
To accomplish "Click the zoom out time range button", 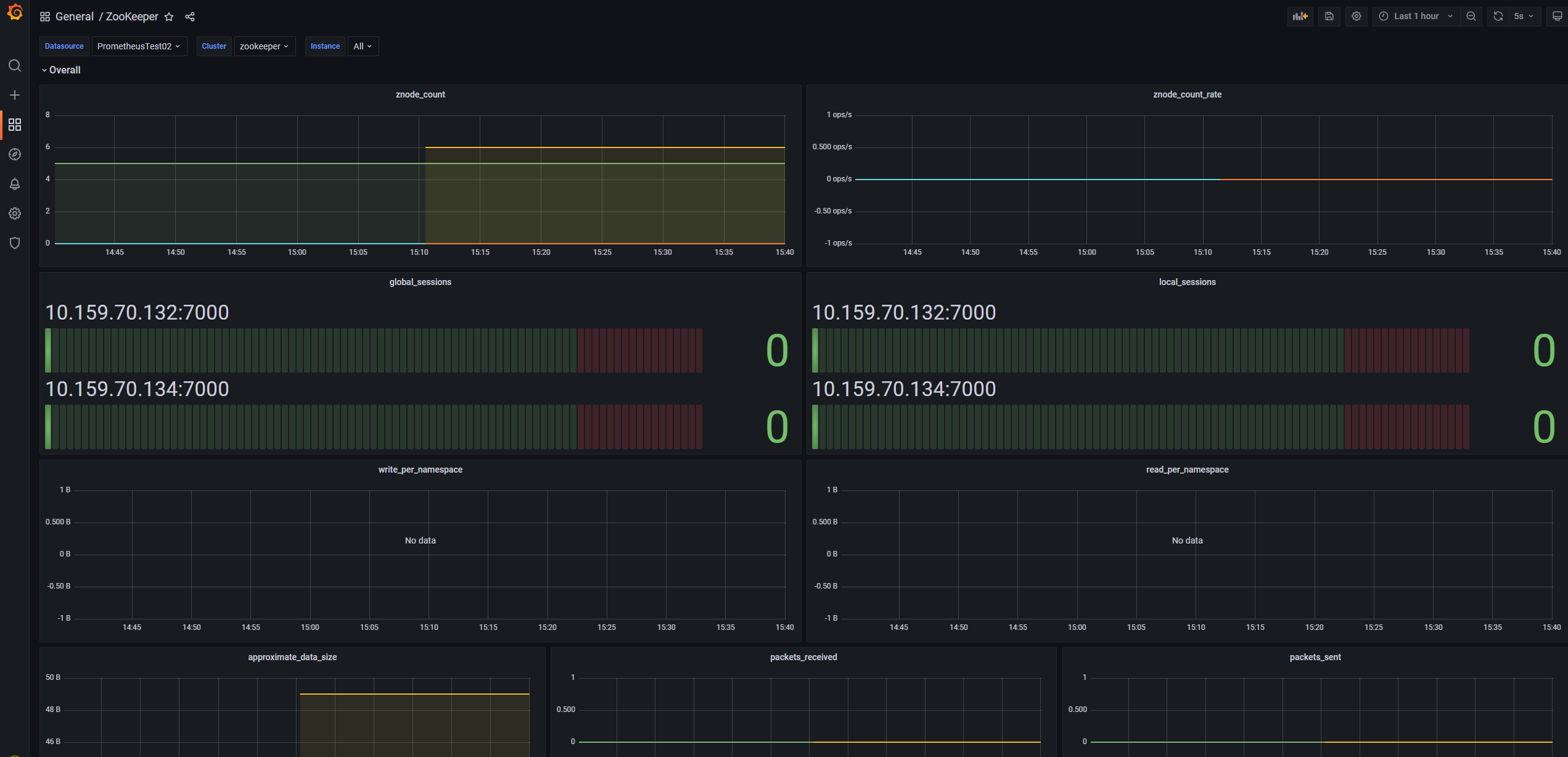I will 1471,17.
